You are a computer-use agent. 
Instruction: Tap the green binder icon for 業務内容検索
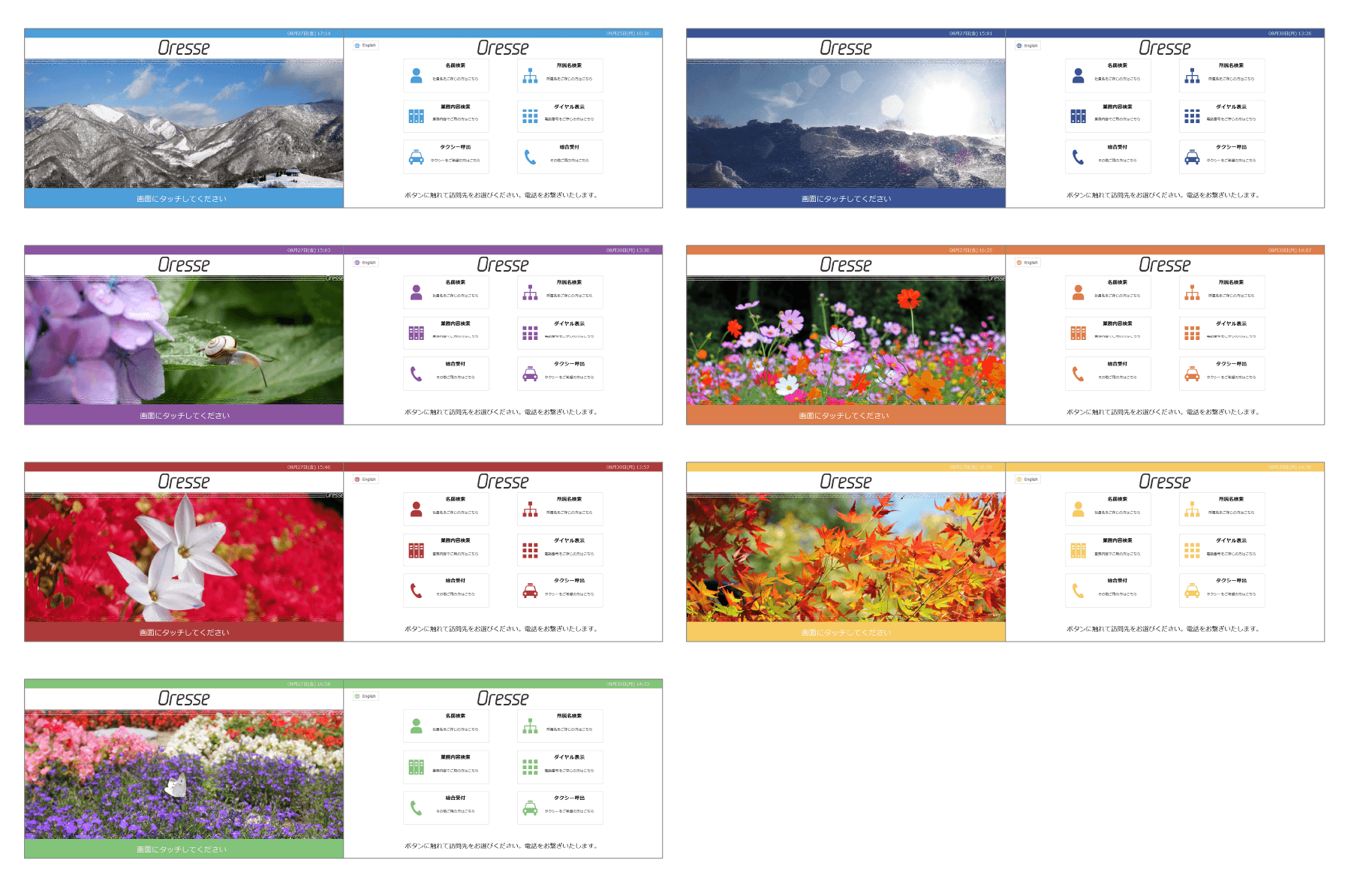click(x=417, y=767)
